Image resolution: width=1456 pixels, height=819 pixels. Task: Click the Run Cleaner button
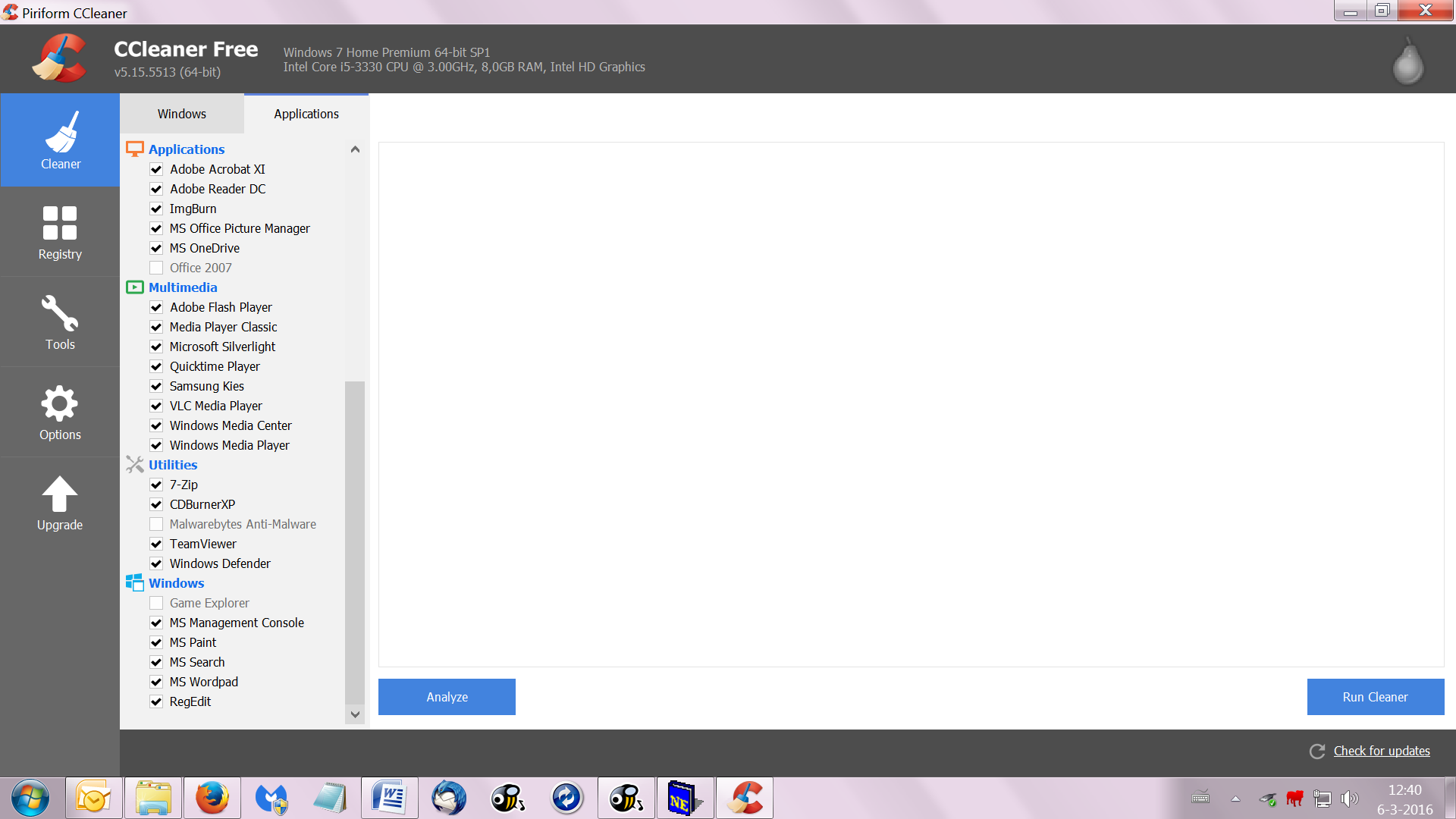(x=1375, y=697)
